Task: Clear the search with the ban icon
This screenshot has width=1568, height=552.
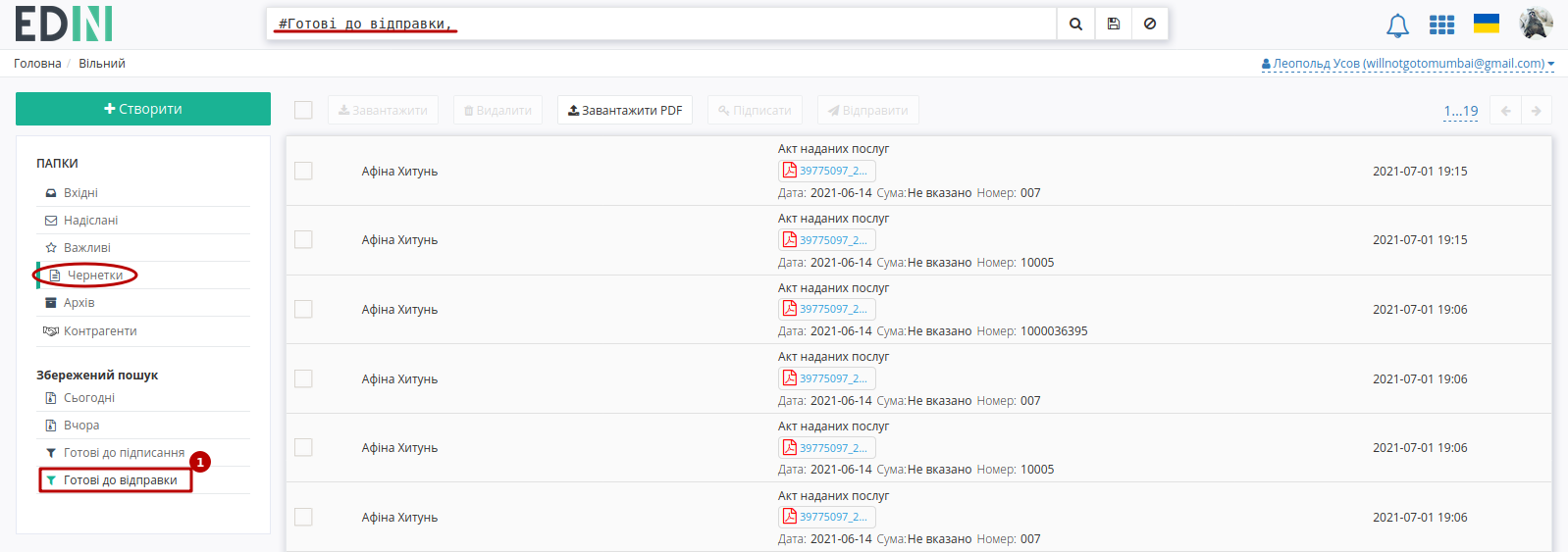Action: tap(1150, 24)
